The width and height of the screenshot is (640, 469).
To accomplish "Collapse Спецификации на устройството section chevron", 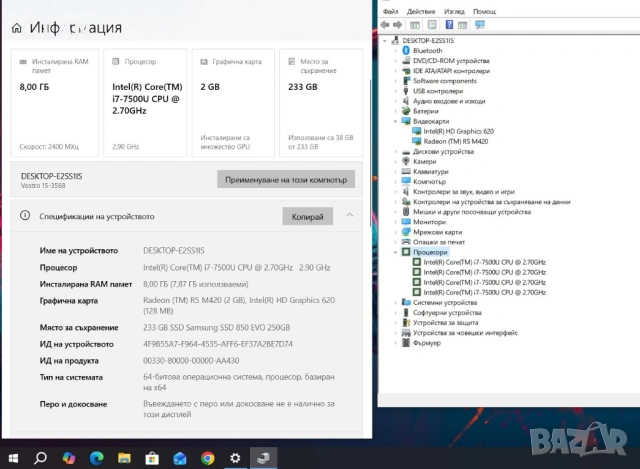I will tap(350, 215).
